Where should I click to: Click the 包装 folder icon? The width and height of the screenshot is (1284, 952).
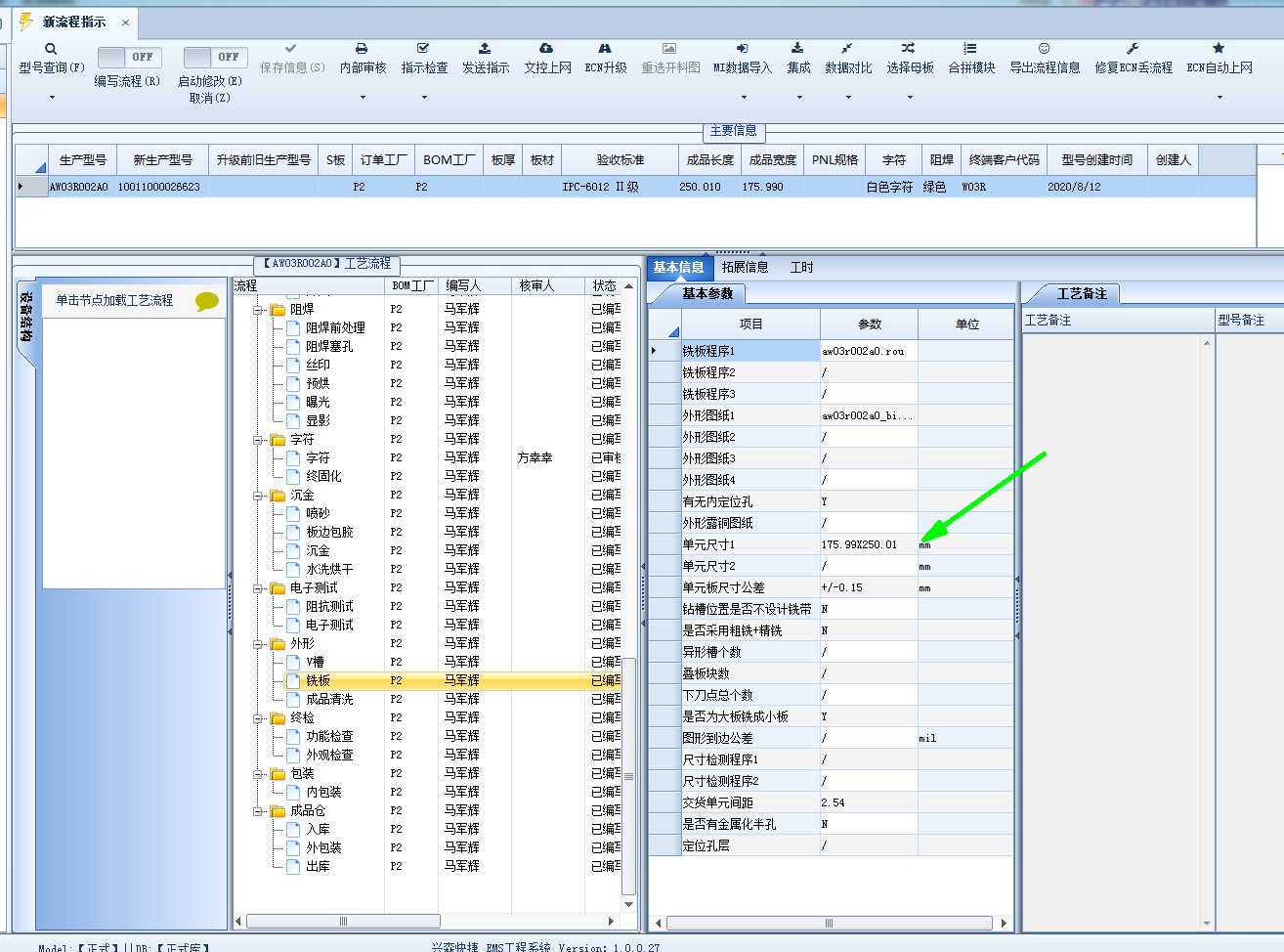point(278,774)
